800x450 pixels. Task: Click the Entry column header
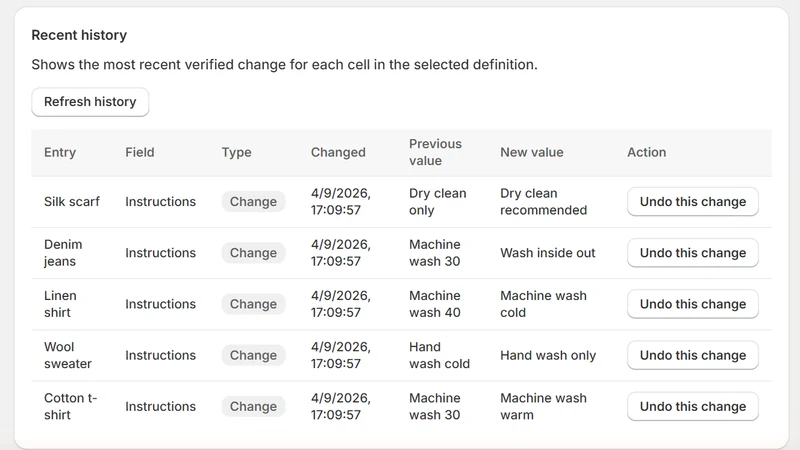(60, 152)
